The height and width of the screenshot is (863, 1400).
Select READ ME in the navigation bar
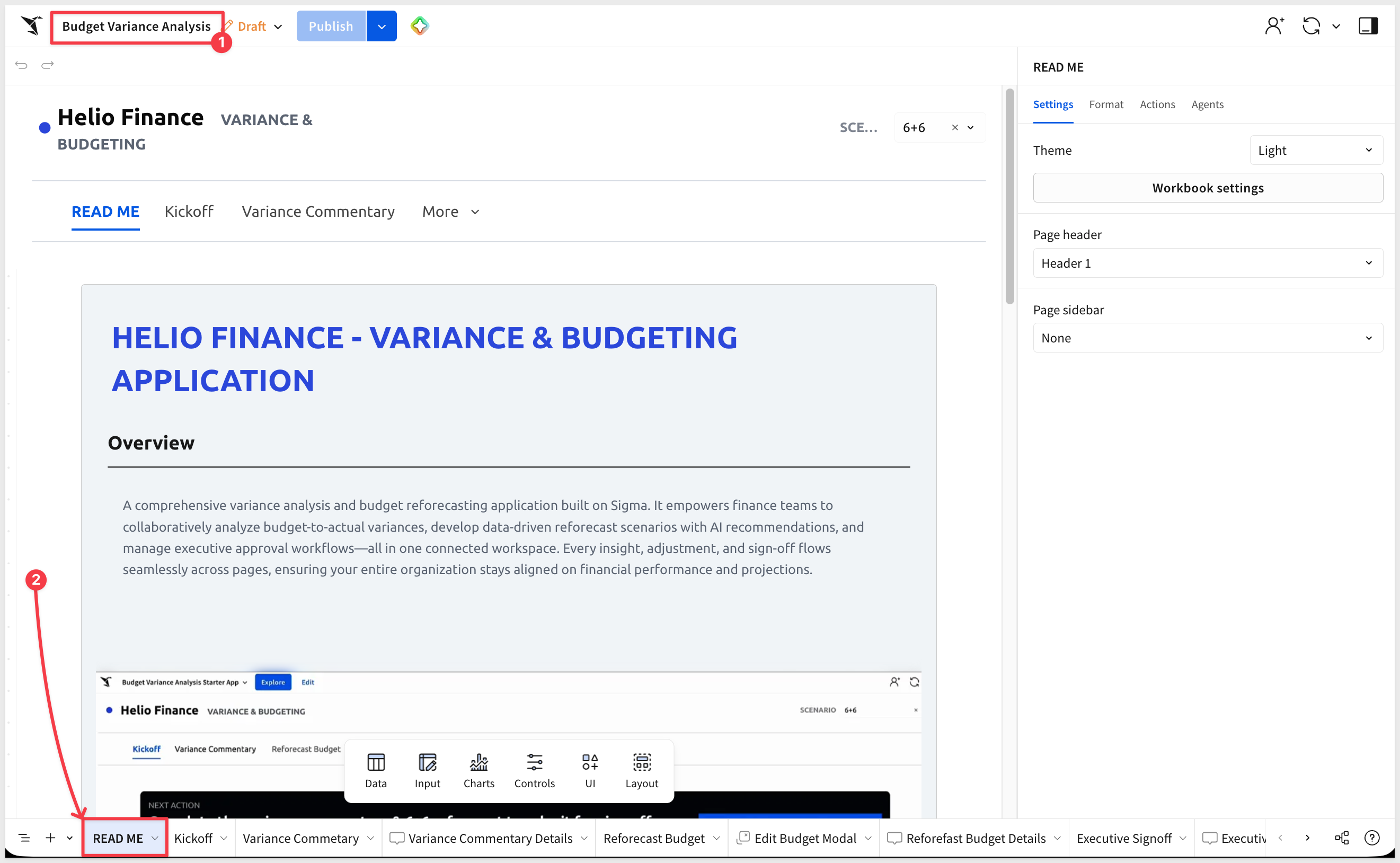105,212
